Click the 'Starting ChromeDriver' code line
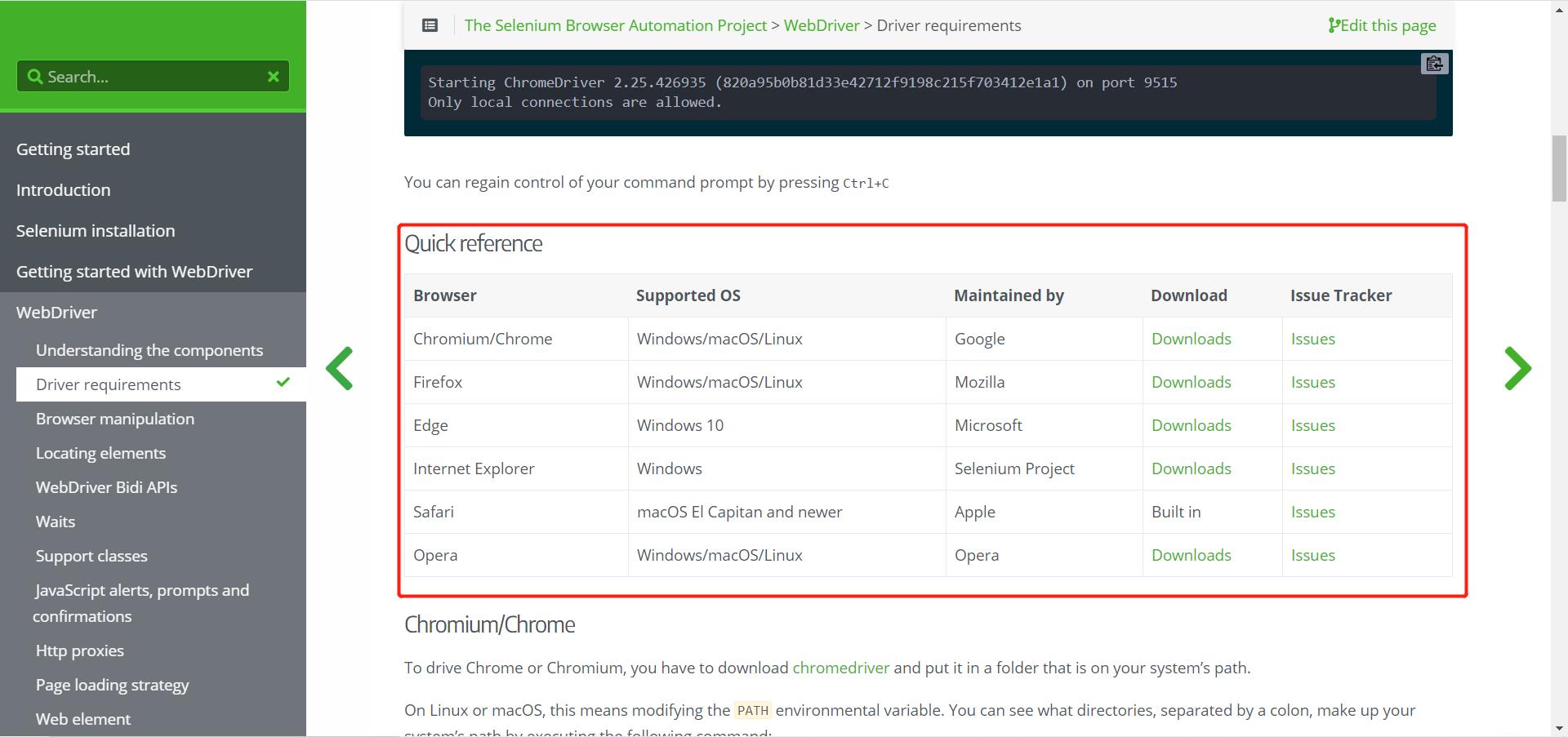Screen dimensions: 1568x737 point(803,82)
